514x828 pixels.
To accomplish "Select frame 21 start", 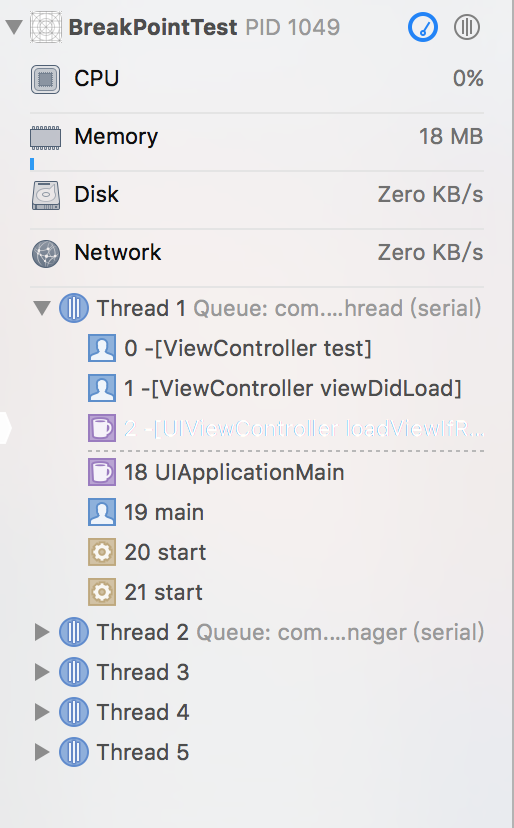I will pyautogui.click(x=285, y=592).
